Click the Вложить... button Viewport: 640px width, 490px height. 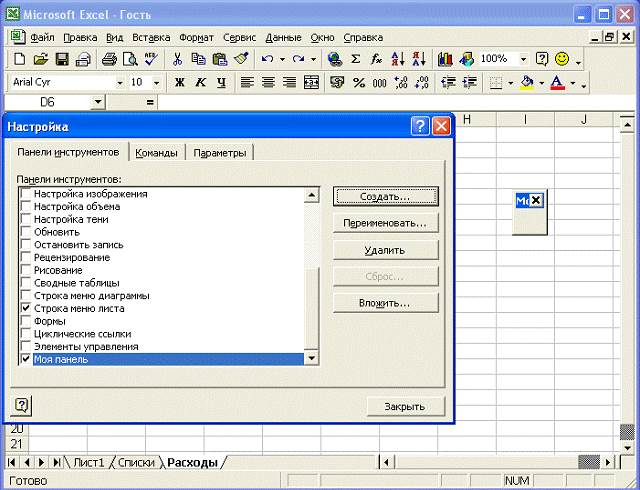385,303
